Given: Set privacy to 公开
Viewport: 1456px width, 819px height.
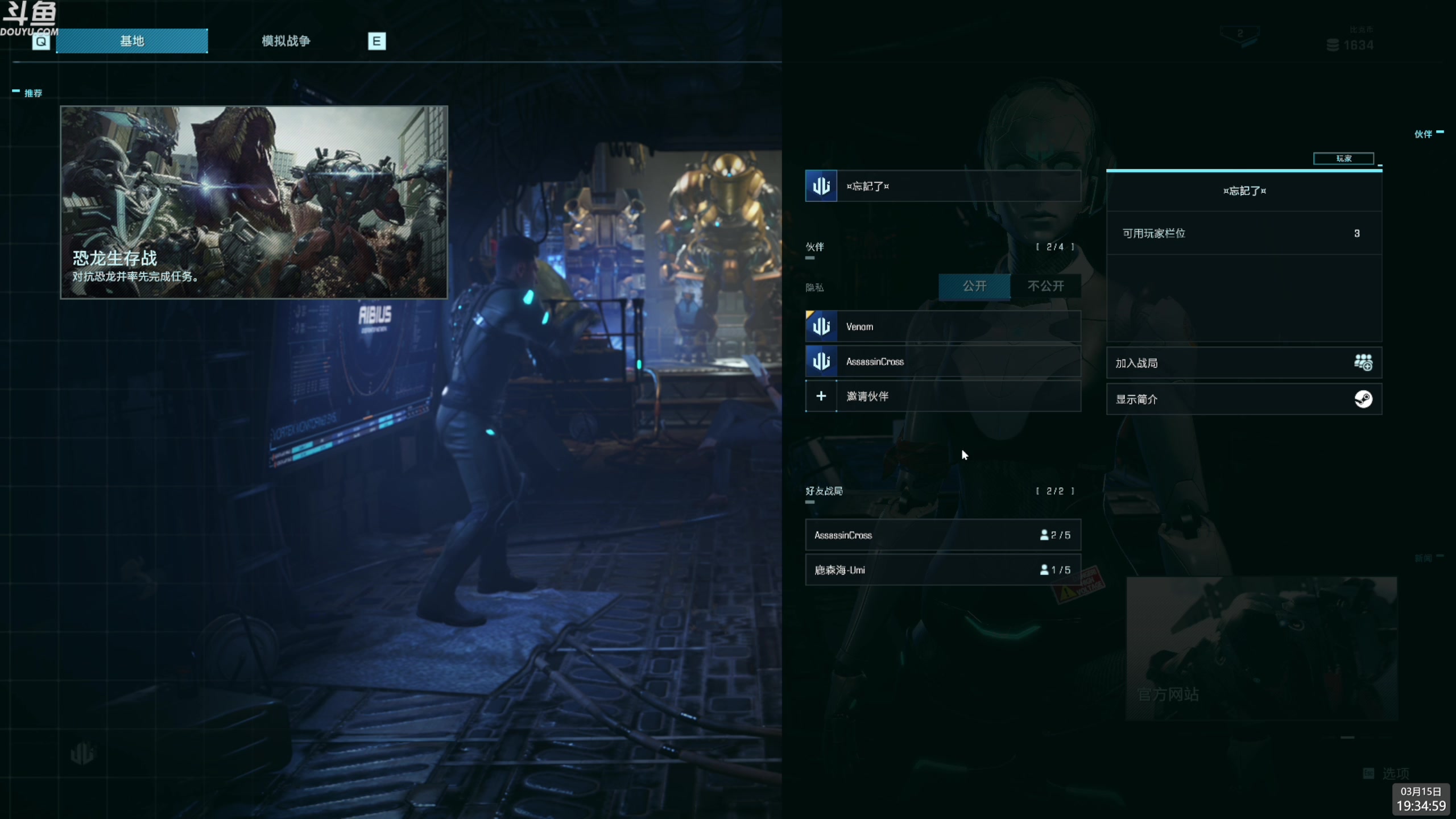Looking at the screenshot, I should [x=974, y=286].
